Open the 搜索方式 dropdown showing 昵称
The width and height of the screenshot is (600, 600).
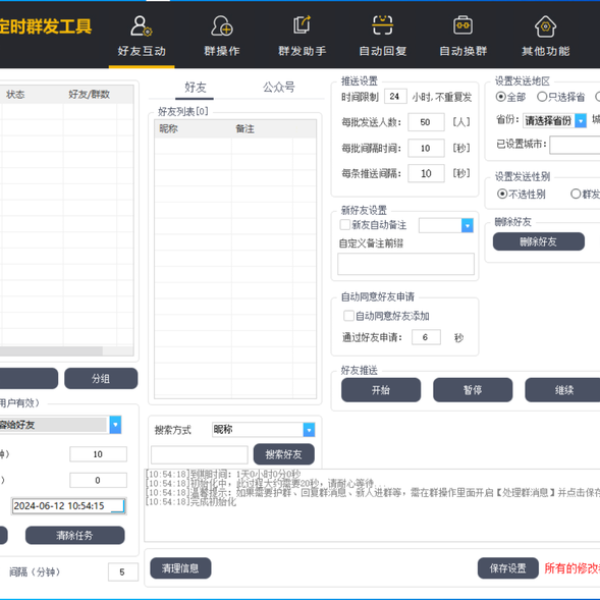point(308,429)
